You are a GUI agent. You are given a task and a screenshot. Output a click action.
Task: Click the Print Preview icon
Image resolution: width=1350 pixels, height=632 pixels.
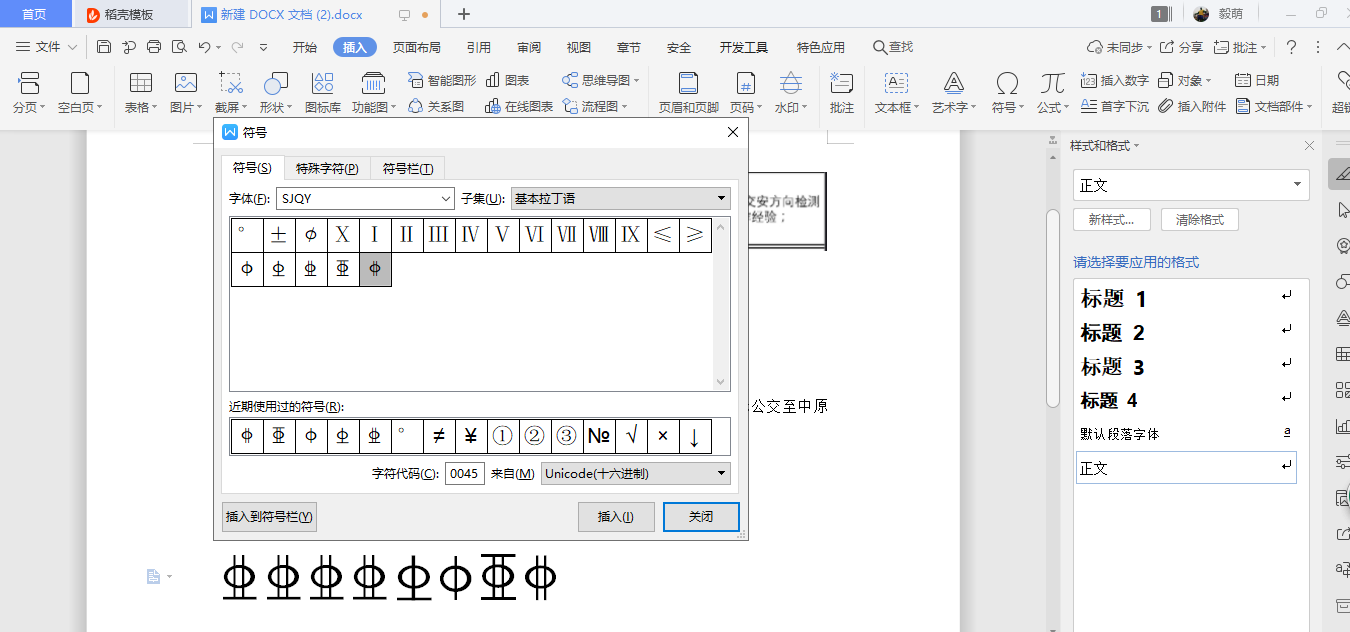pyautogui.click(x=179, y=47)
